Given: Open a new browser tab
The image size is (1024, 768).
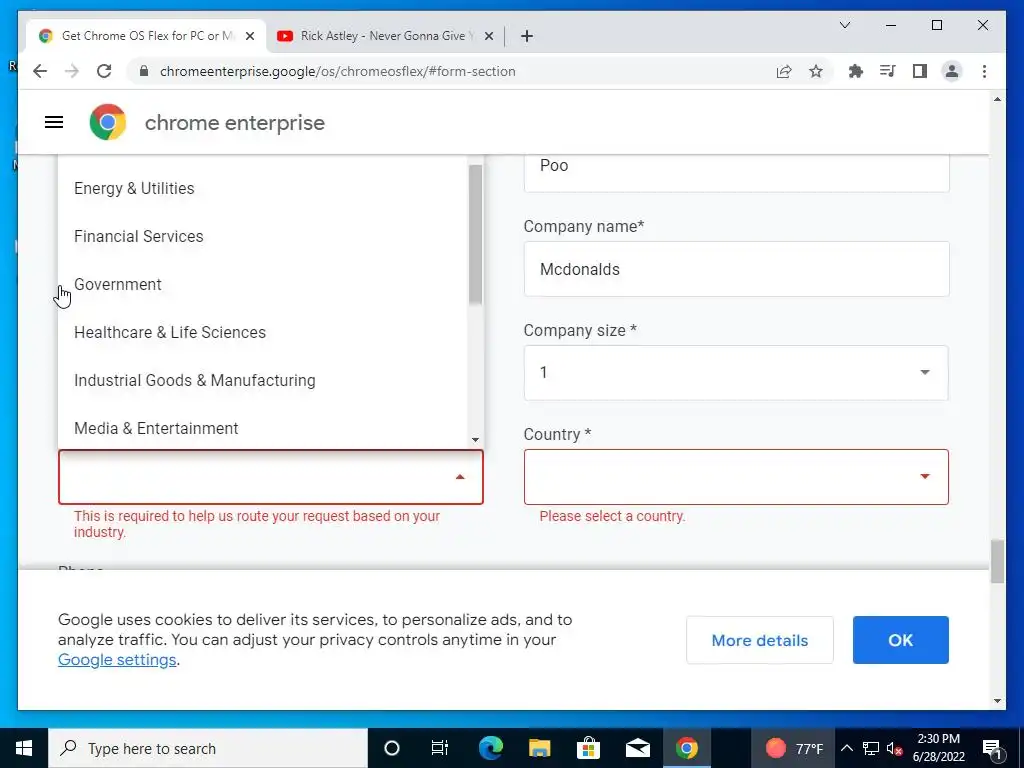Looking at the screenshot, I should click(527, 36).
